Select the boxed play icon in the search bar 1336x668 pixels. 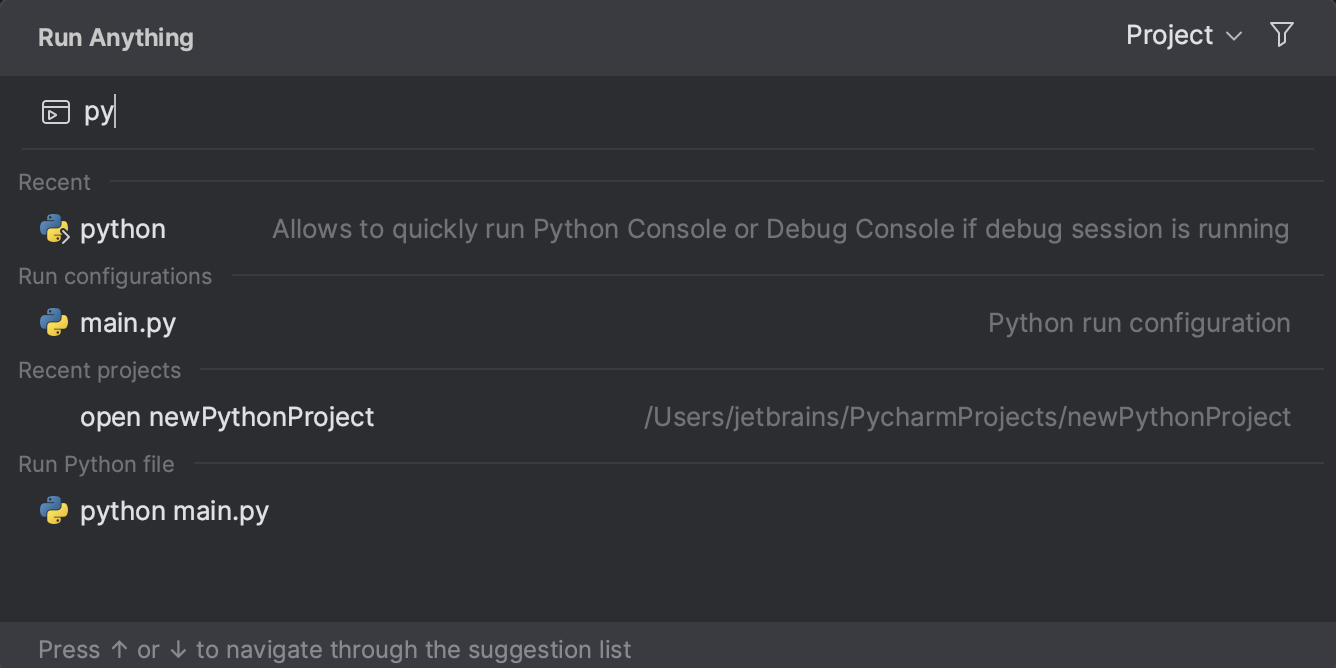click(56, 111)
